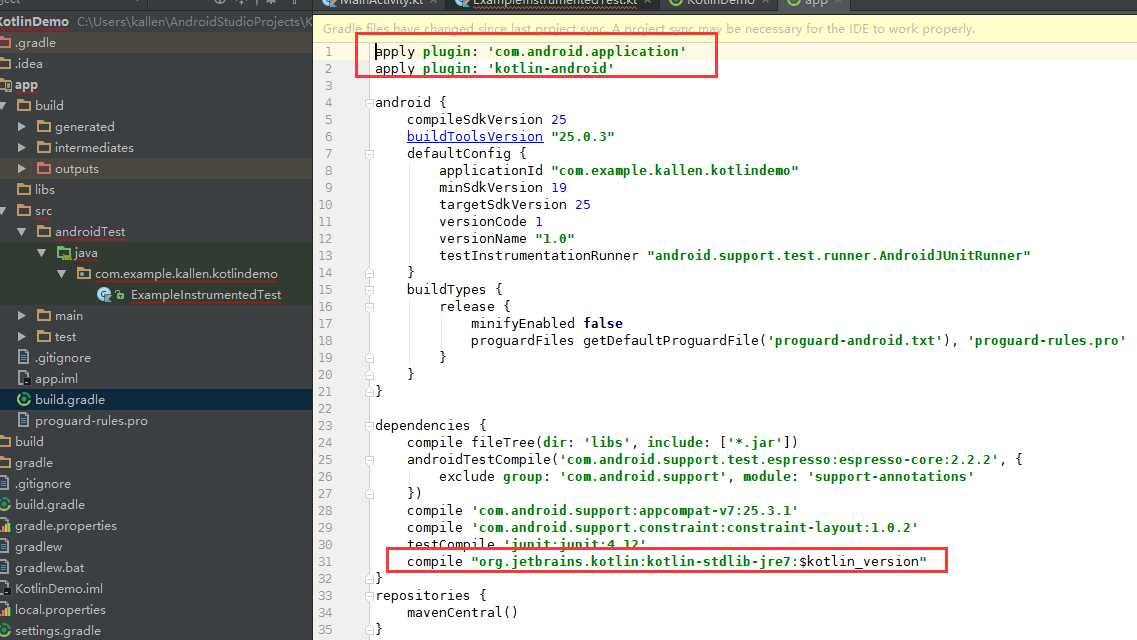Click the libs folder icon
Viewport: 1137px width, 640px height.
pyautogui.click(x=24, y=189)
